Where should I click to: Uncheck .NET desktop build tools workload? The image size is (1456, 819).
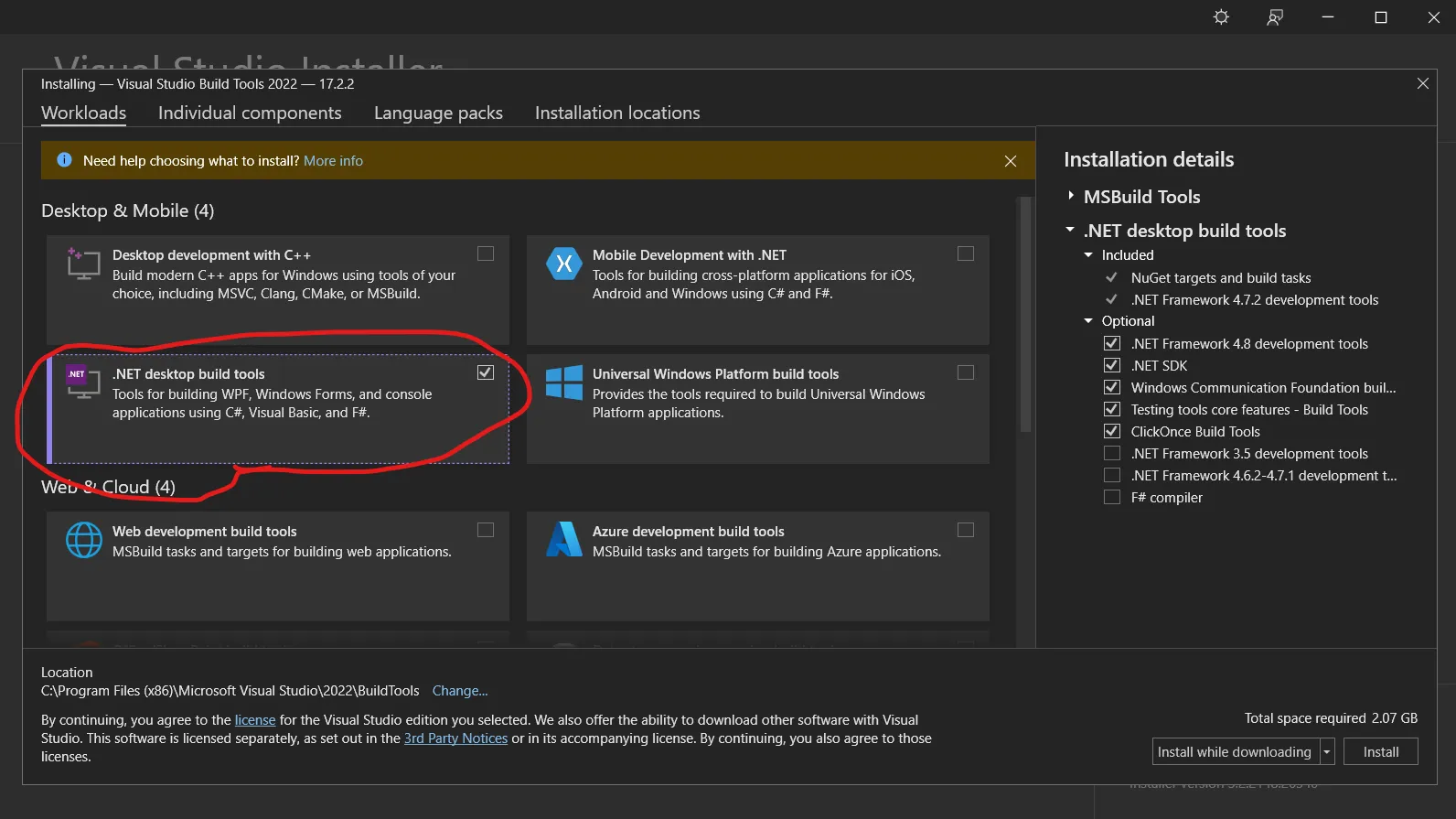point(486,372)
